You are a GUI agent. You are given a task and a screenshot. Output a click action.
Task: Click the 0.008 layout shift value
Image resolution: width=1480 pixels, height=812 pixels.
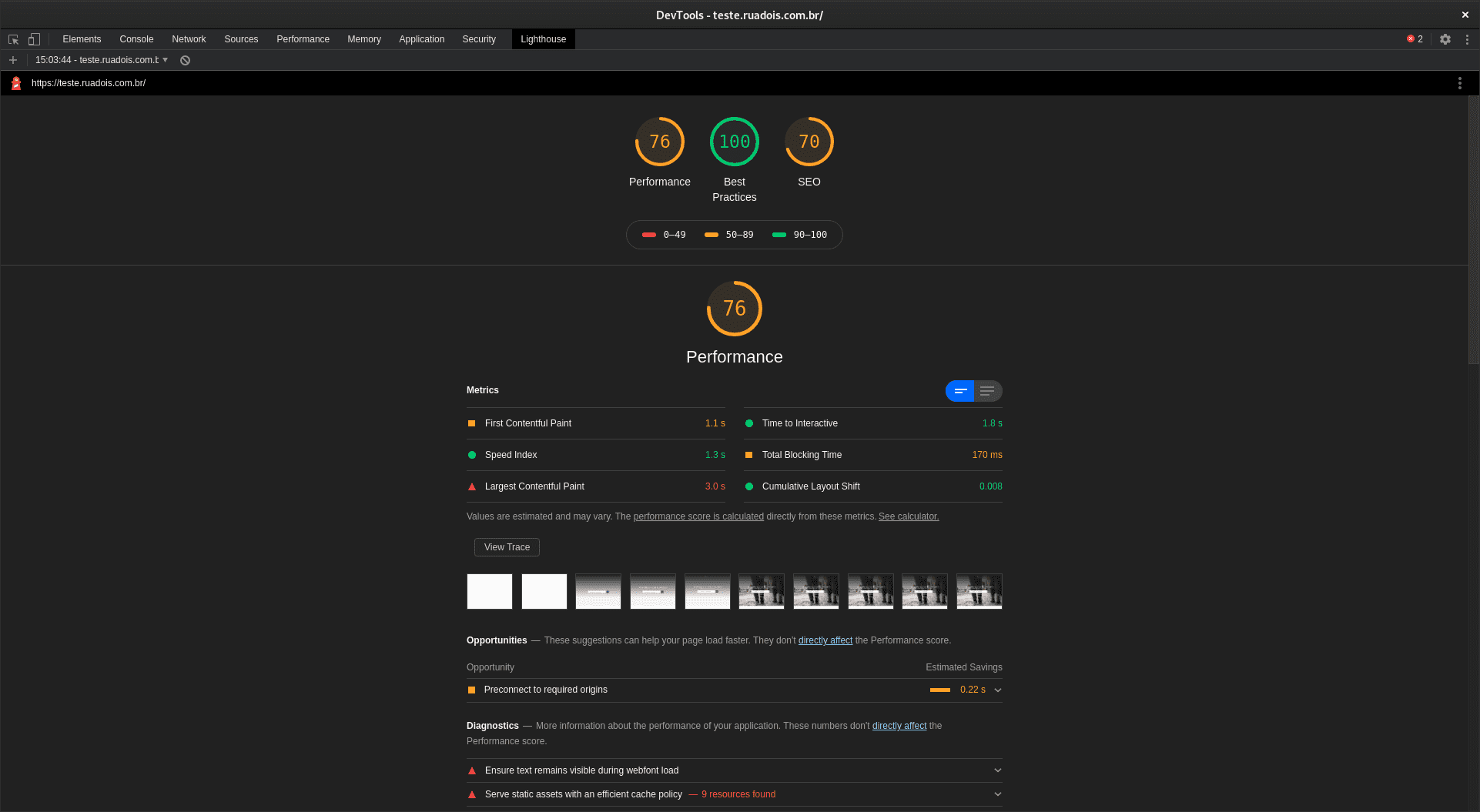point(991,486)
